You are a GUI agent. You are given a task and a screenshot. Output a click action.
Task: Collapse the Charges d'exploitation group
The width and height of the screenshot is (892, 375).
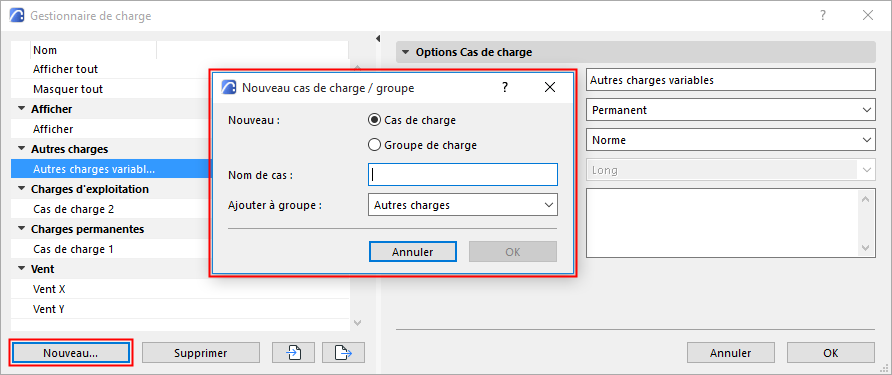pos(22,189)
